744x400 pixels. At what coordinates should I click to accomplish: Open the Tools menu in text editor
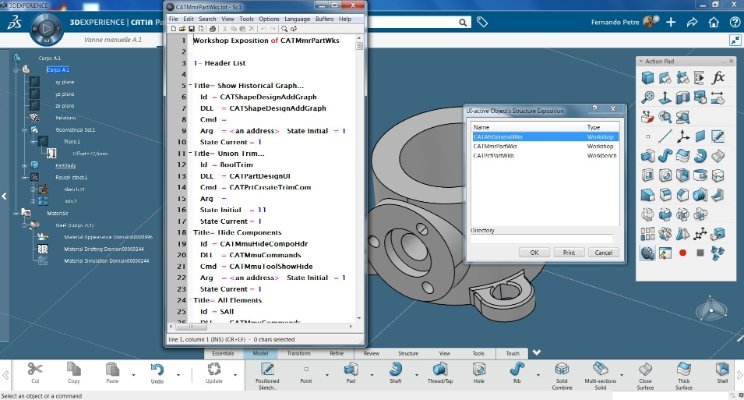246,19
